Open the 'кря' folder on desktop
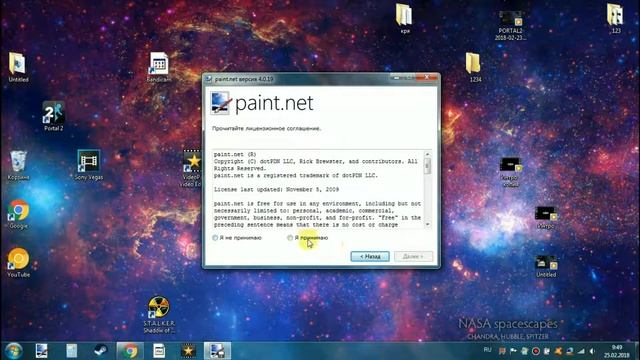Screen dimensions: 640x360 404,18
